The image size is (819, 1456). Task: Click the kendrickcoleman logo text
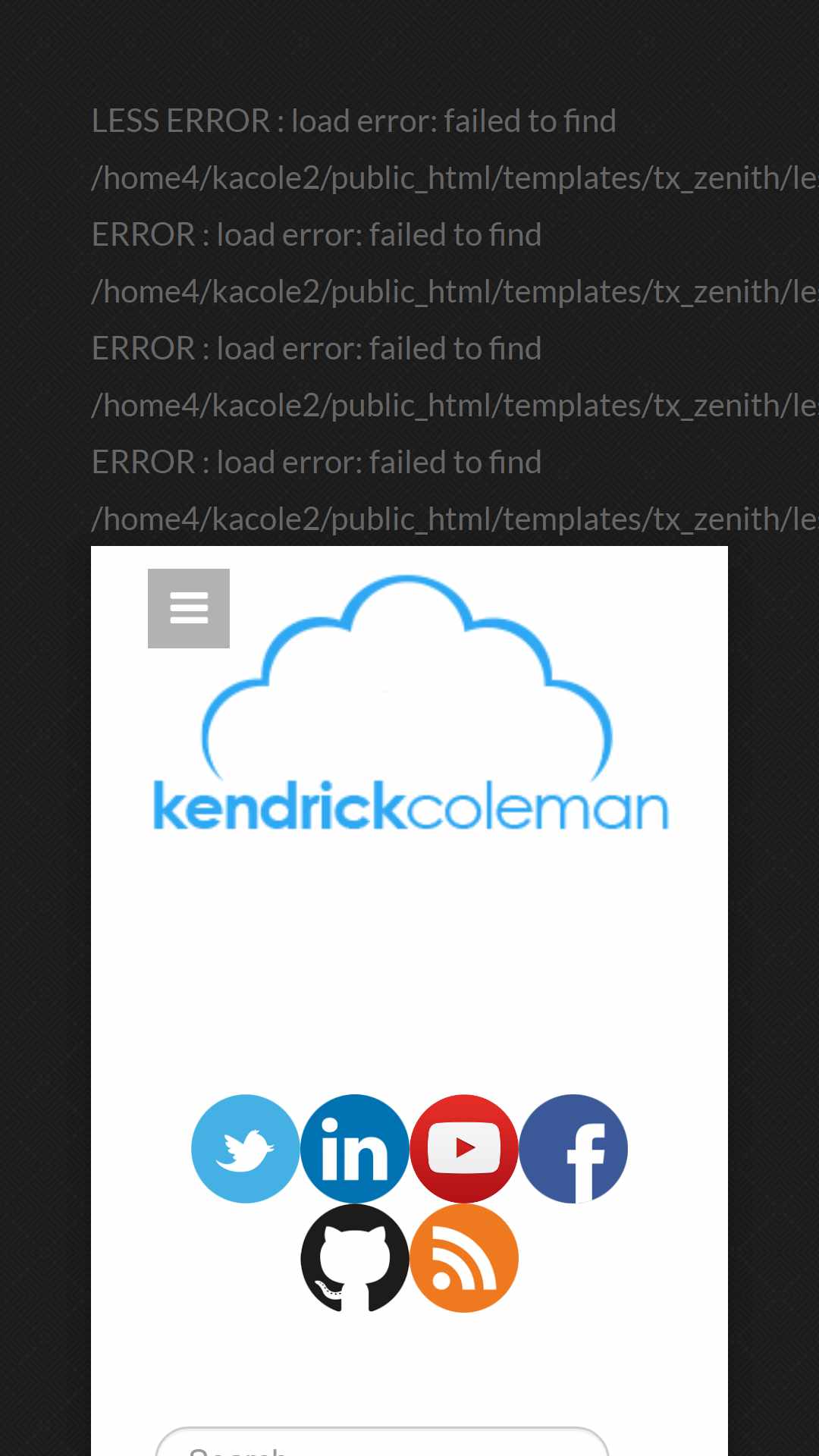click(410, 806)
